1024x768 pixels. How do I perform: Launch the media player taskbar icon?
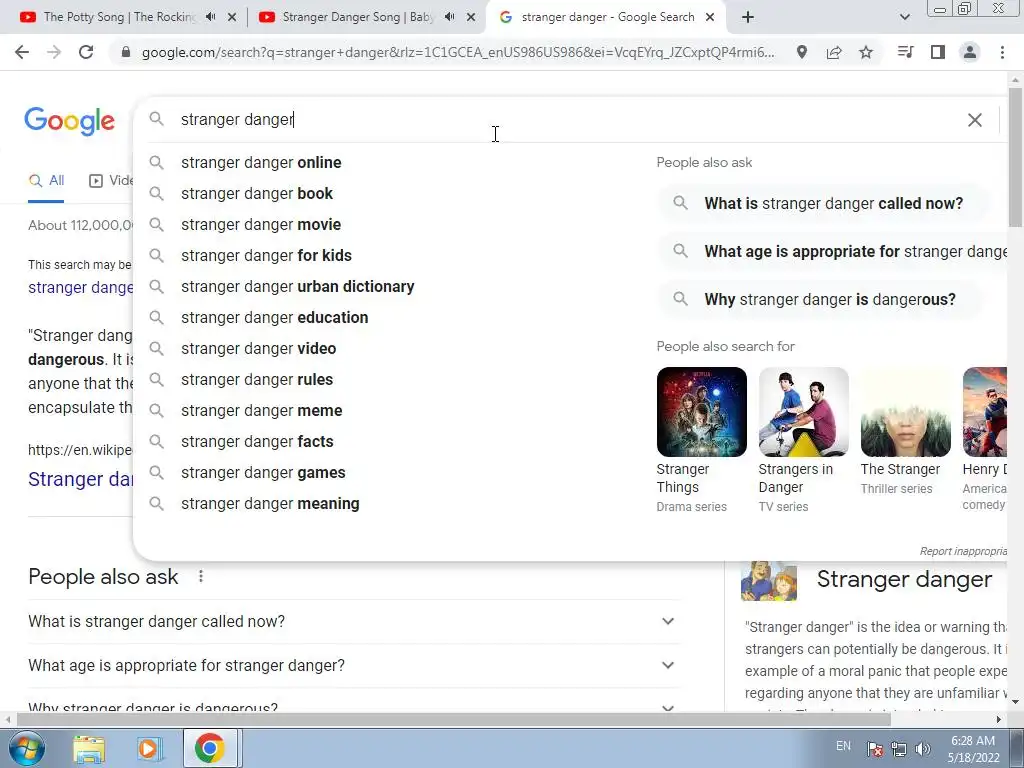pos(148,749)
